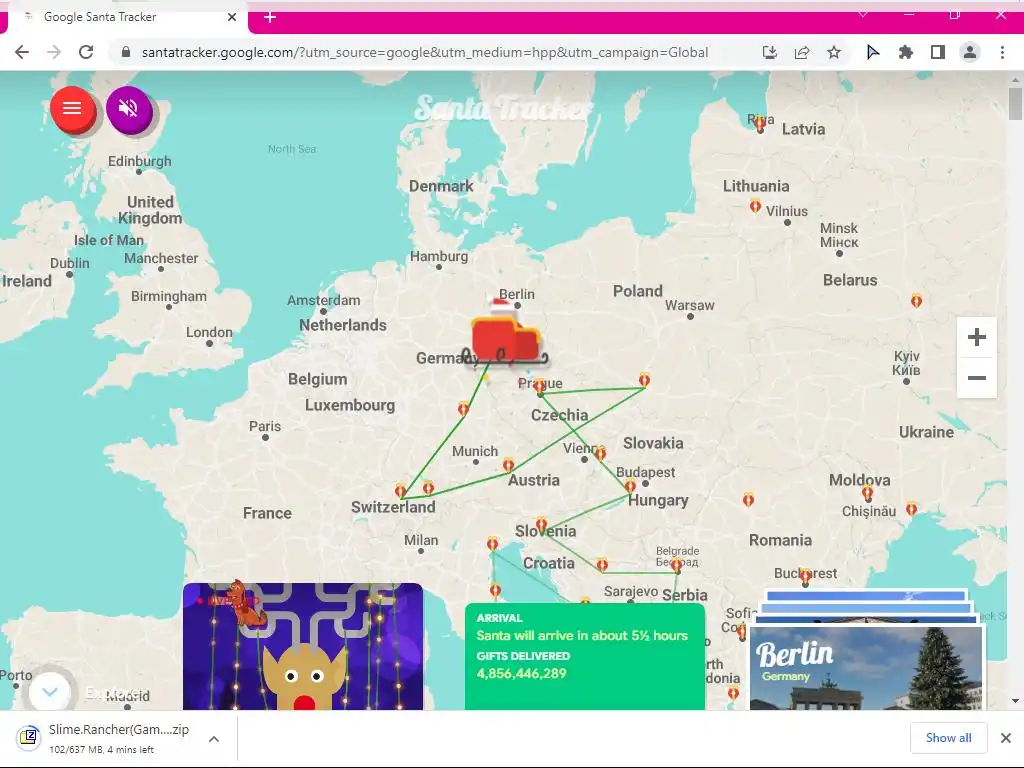Toggle the browser side panel

pyautogui.click(x=938, y=52)
